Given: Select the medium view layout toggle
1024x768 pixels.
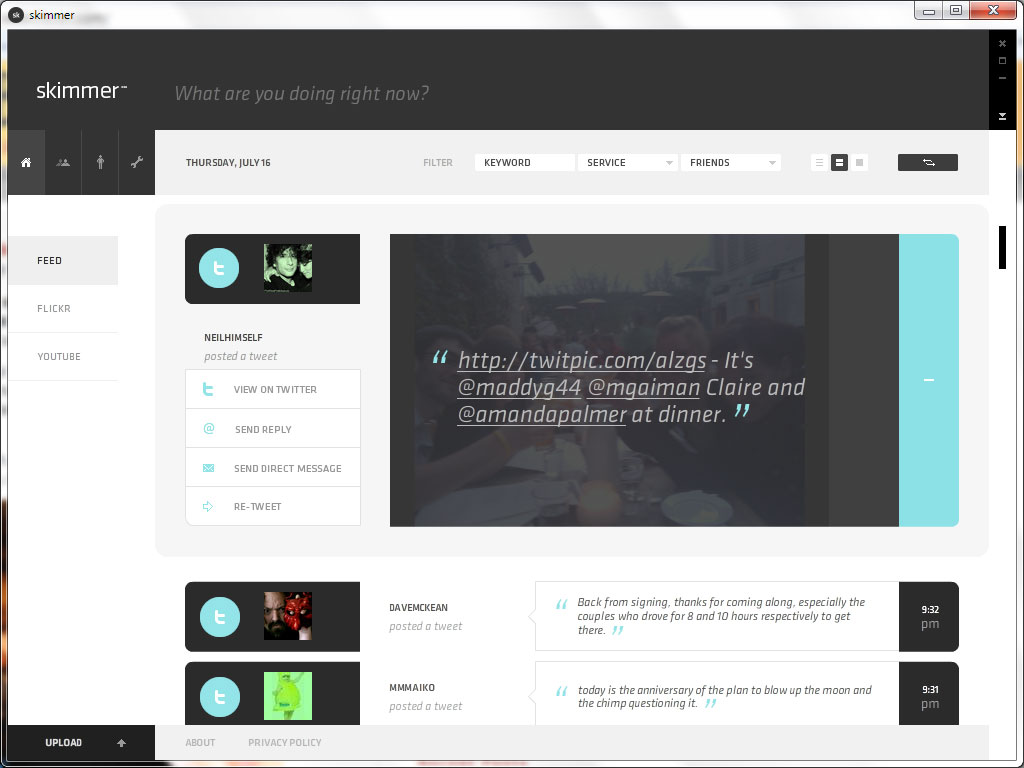Looking at the screenshot, I should pos(839,162).
